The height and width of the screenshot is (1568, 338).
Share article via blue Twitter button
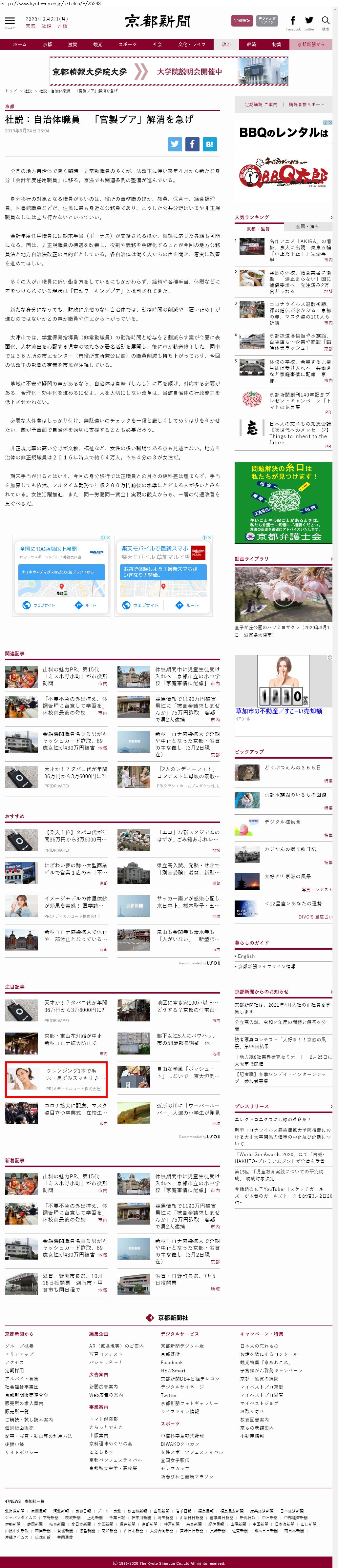(x=175, y=144)
